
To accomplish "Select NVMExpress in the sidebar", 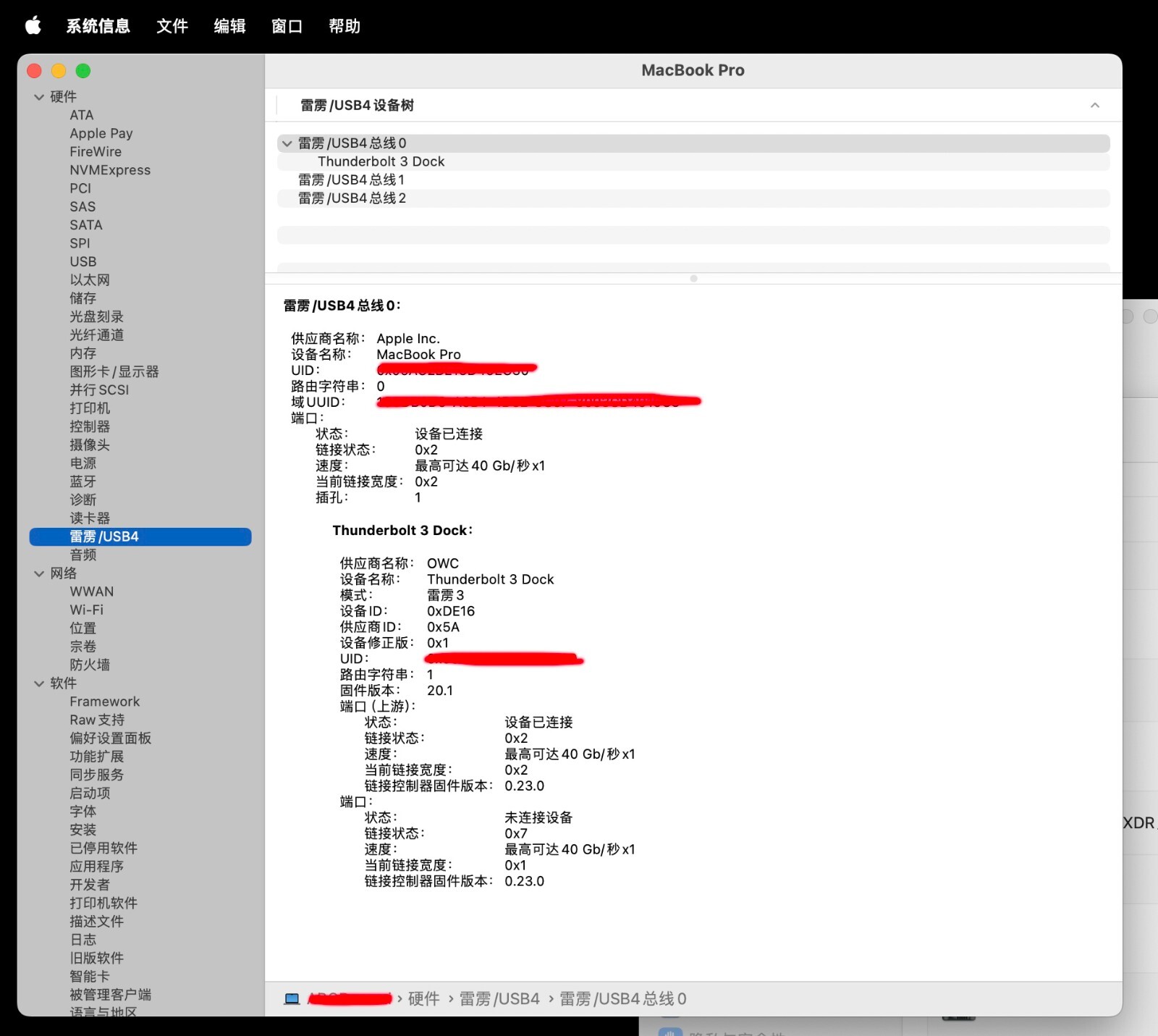I will [110, 170].
